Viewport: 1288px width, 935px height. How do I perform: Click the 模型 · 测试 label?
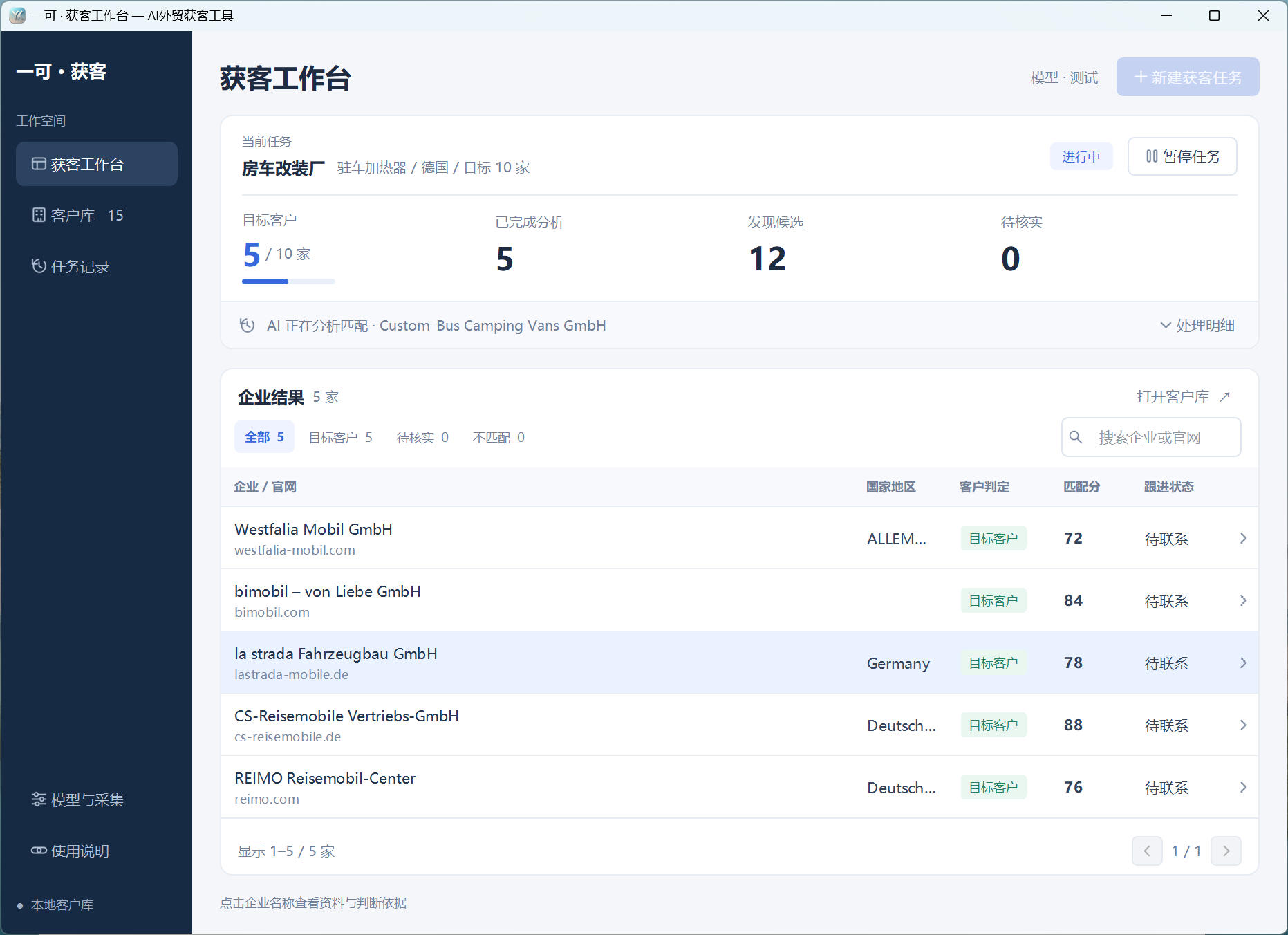(1064, 77)
